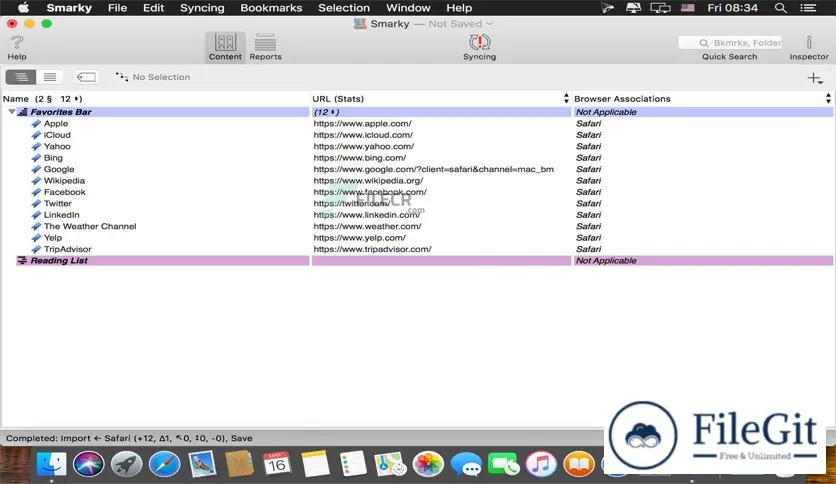Open the Bookmarks menu
This screenshot has width=836, height=484.
(x=271, y=8)
